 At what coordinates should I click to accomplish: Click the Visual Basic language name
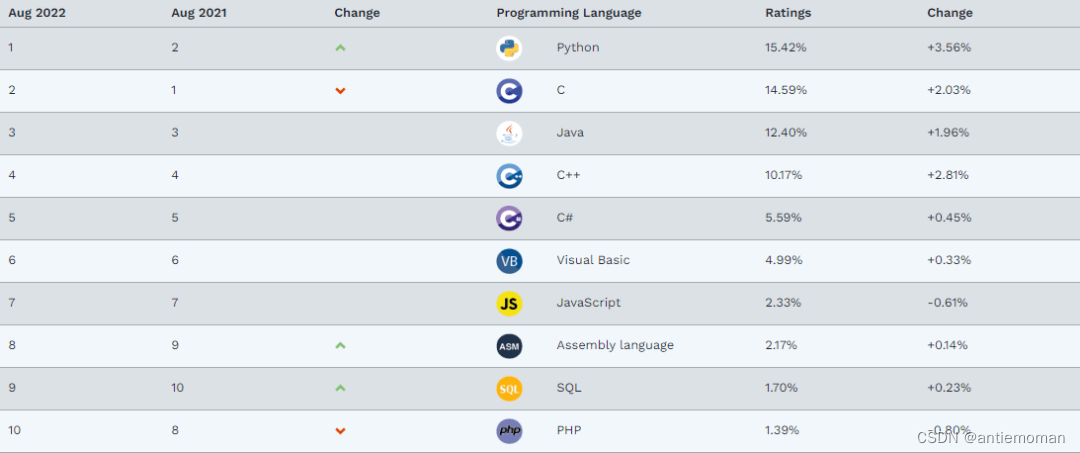pos(593,260)
